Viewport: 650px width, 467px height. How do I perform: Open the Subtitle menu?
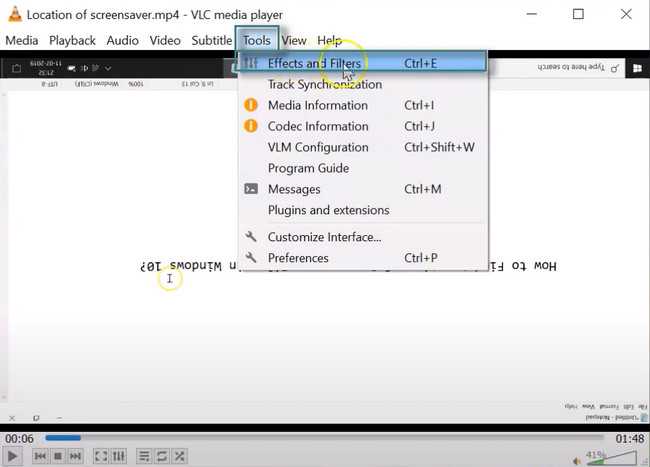tap(211, 41)
